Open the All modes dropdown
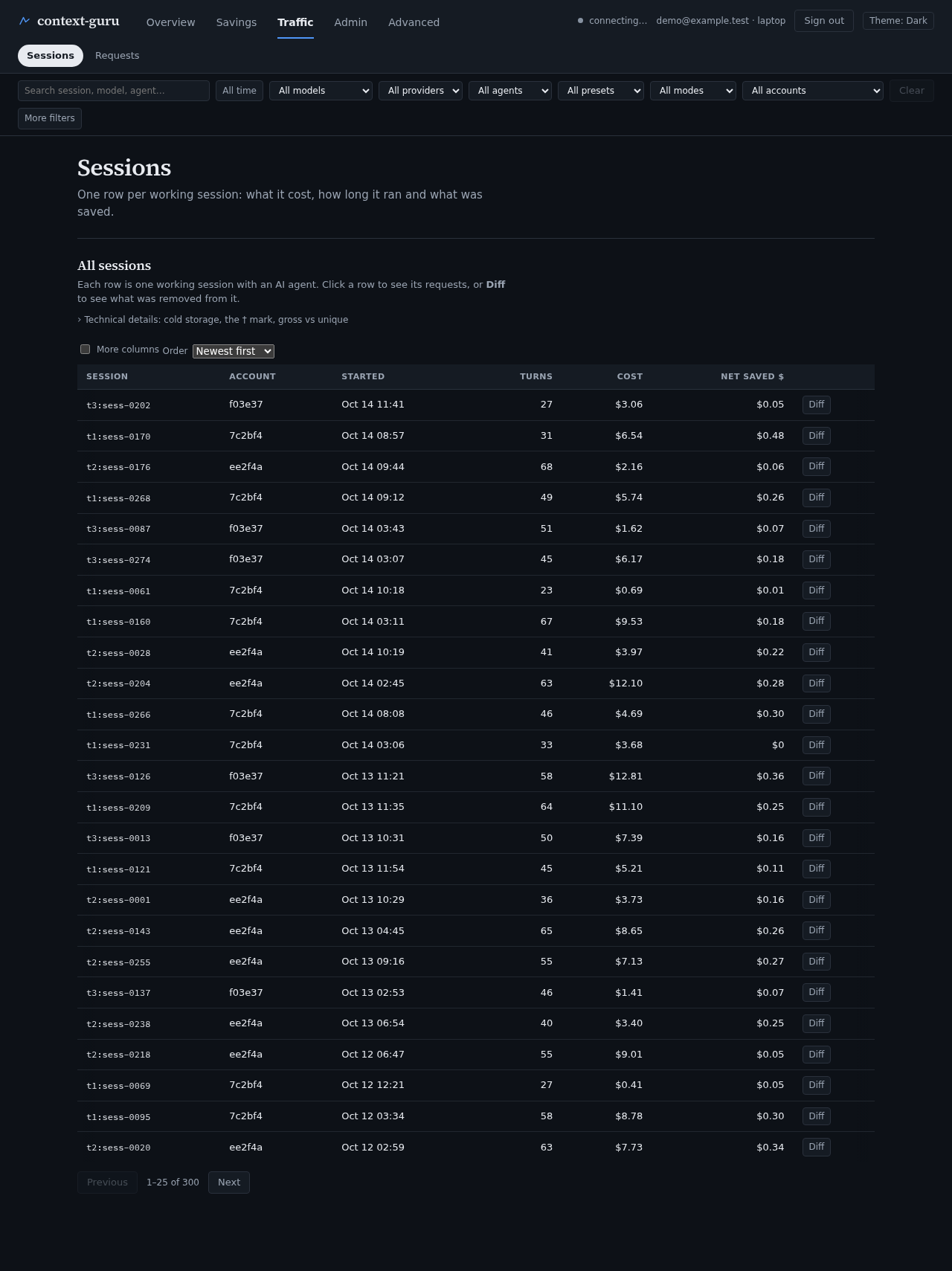 pyautogui.click(x=693, y=91)
